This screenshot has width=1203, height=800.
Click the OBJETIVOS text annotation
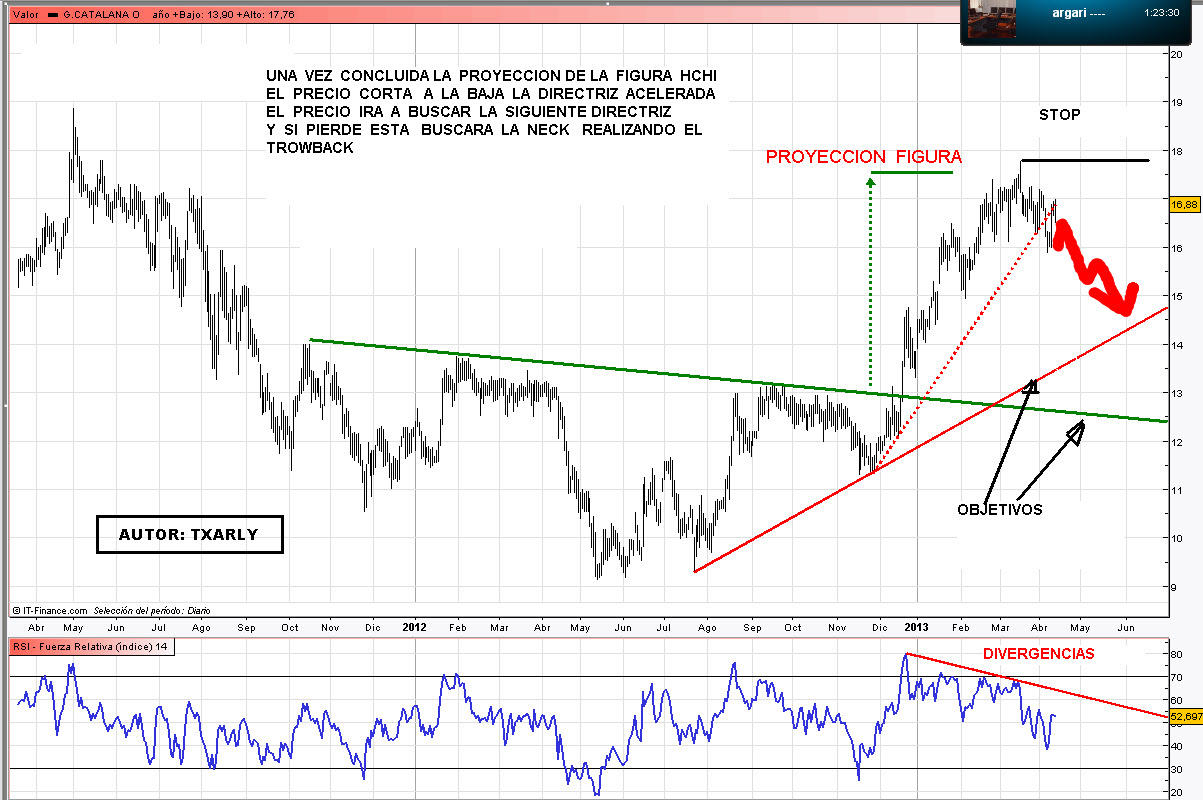pyautogui.click(x=999, y=509)
